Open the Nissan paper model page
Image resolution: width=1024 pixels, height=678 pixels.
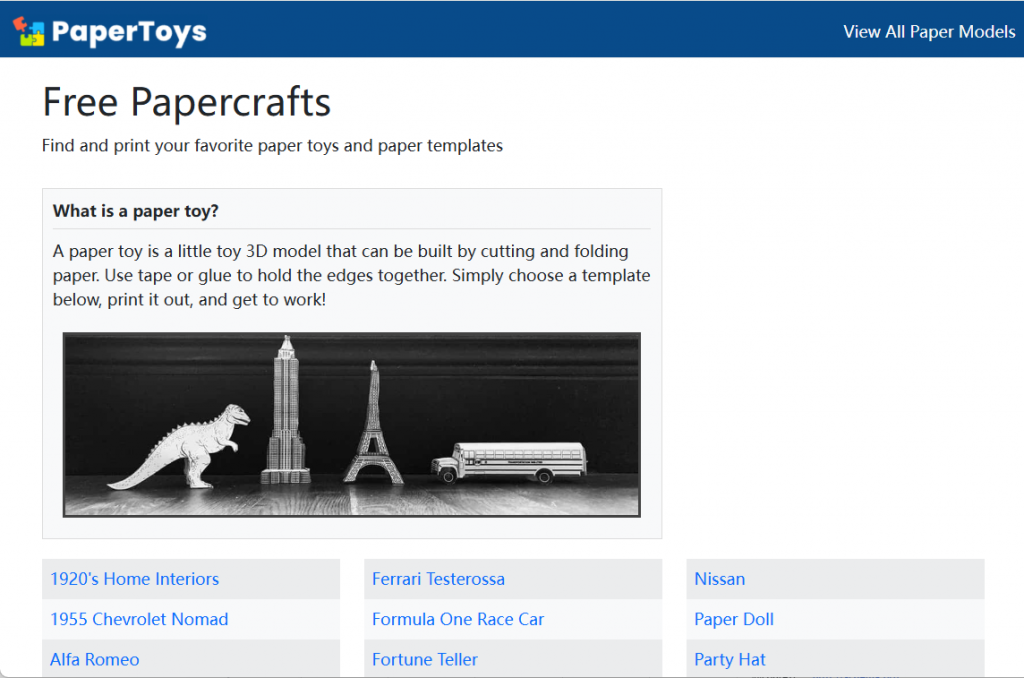719,579
